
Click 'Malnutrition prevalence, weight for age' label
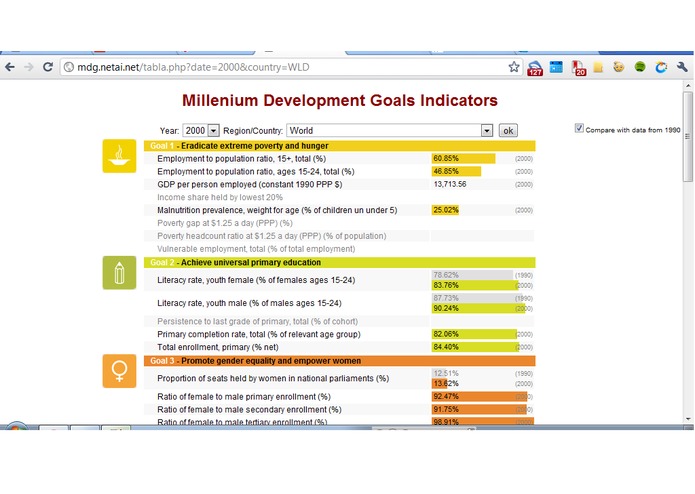(277, 210)
